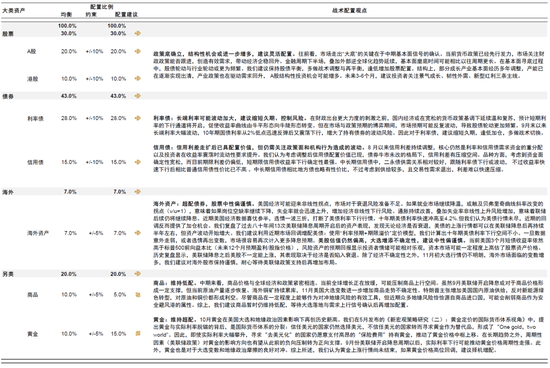Click the arrow icon in the A股 row
This screenshot has width=550, height=368.
tap(138, 51)
